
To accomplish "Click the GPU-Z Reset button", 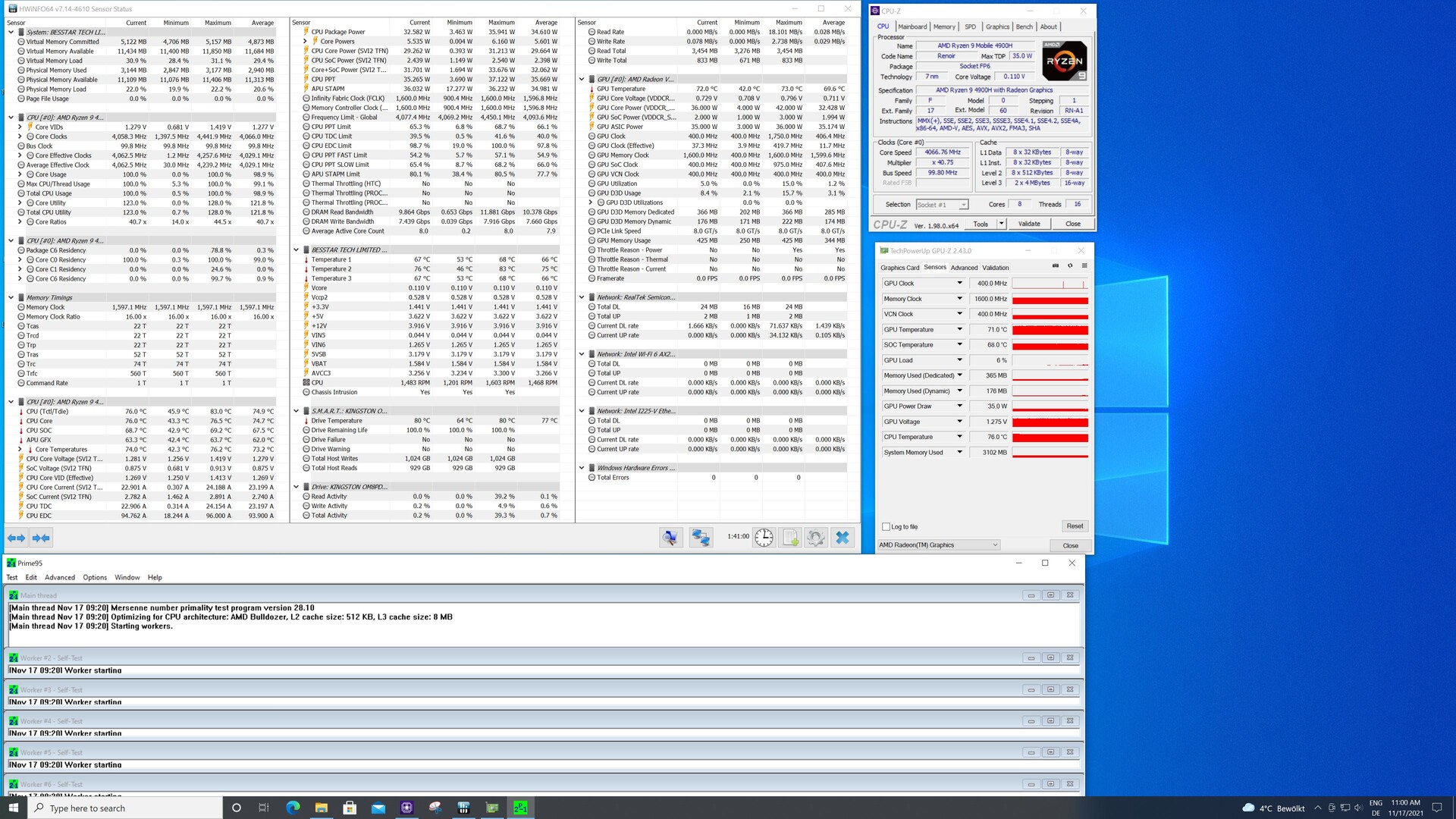I will 1074,526.
